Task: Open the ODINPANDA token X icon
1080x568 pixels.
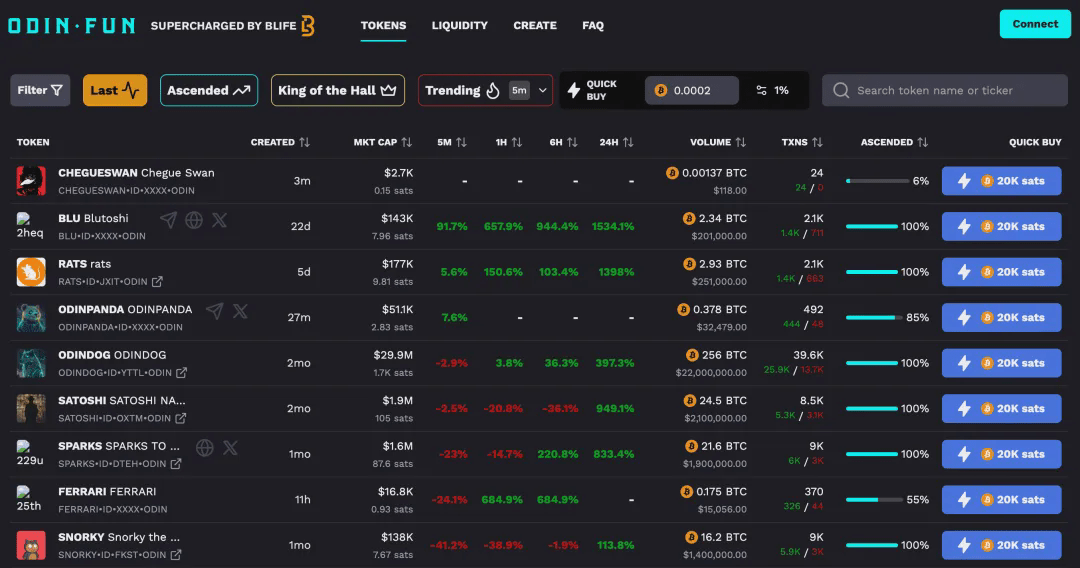Action: [240, 311]
